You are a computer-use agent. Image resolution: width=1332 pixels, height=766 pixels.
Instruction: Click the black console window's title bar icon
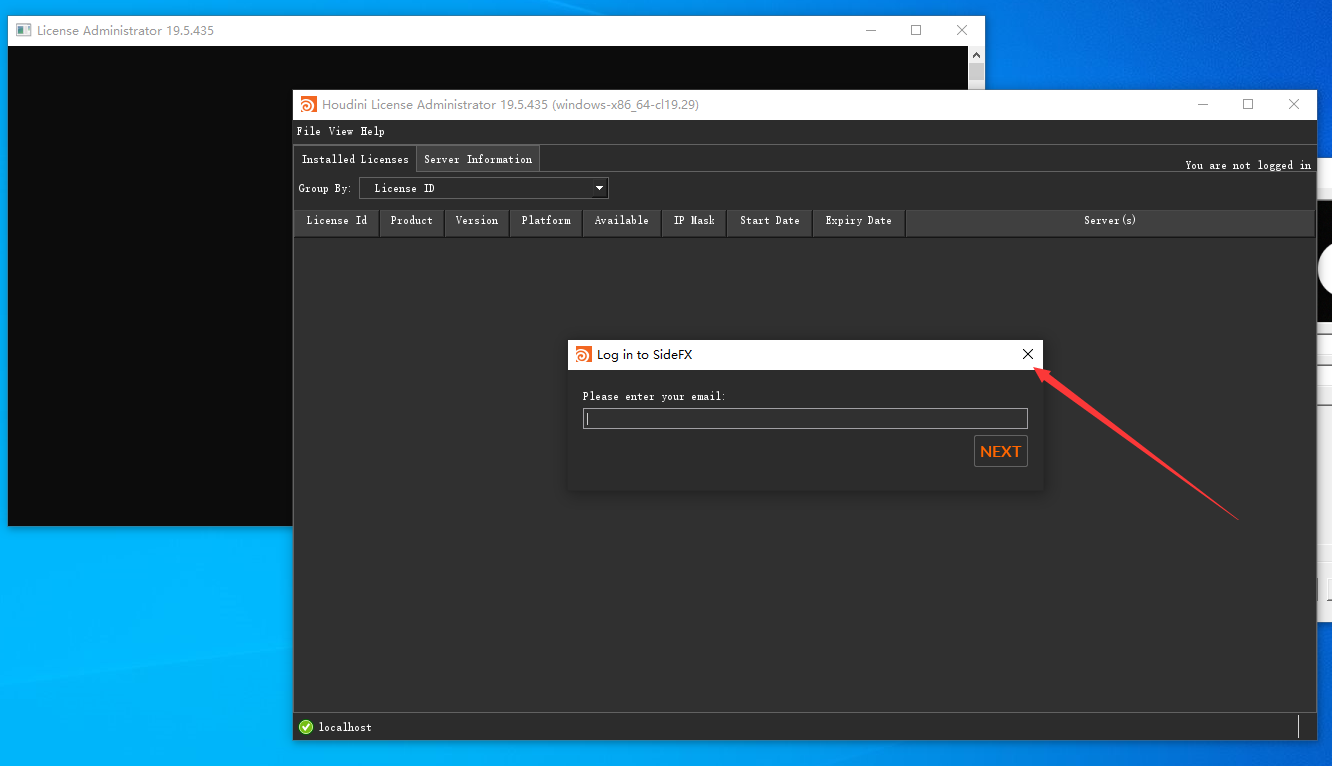point(24,31)
